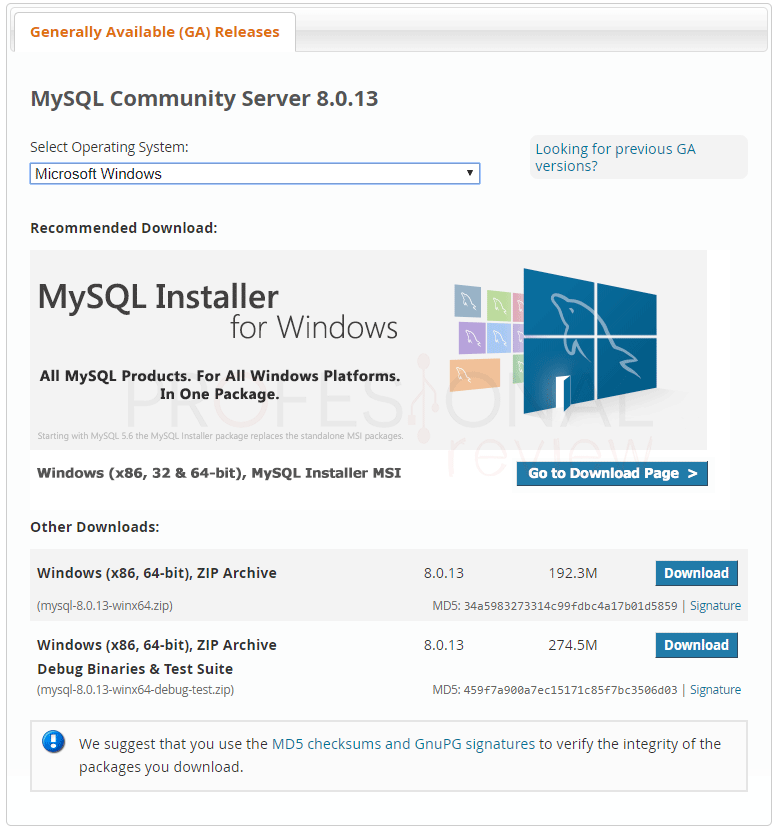
Task: Open Signature link for the debug-test zip
Action: (715, 690)
